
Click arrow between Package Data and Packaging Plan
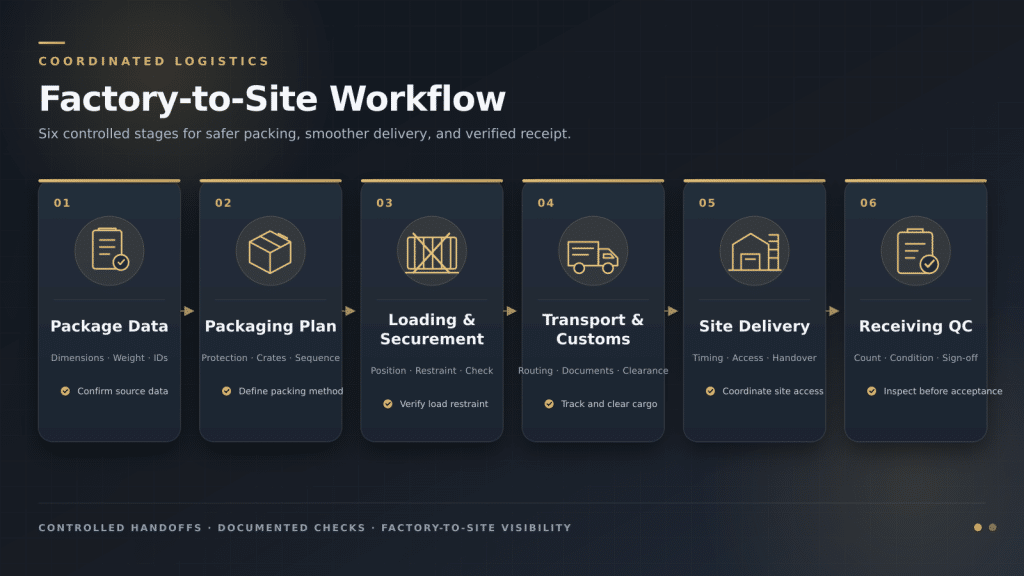[x=189, y=311]
